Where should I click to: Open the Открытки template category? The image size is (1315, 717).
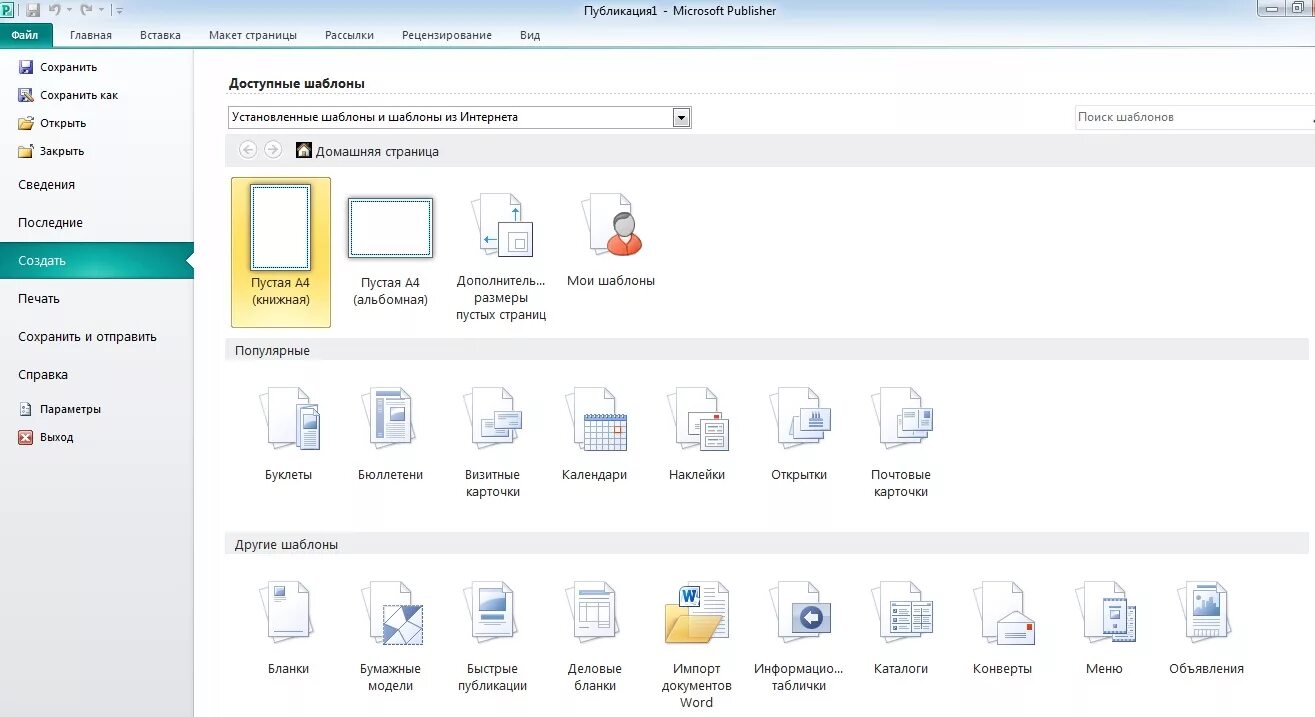pos(799,435)
